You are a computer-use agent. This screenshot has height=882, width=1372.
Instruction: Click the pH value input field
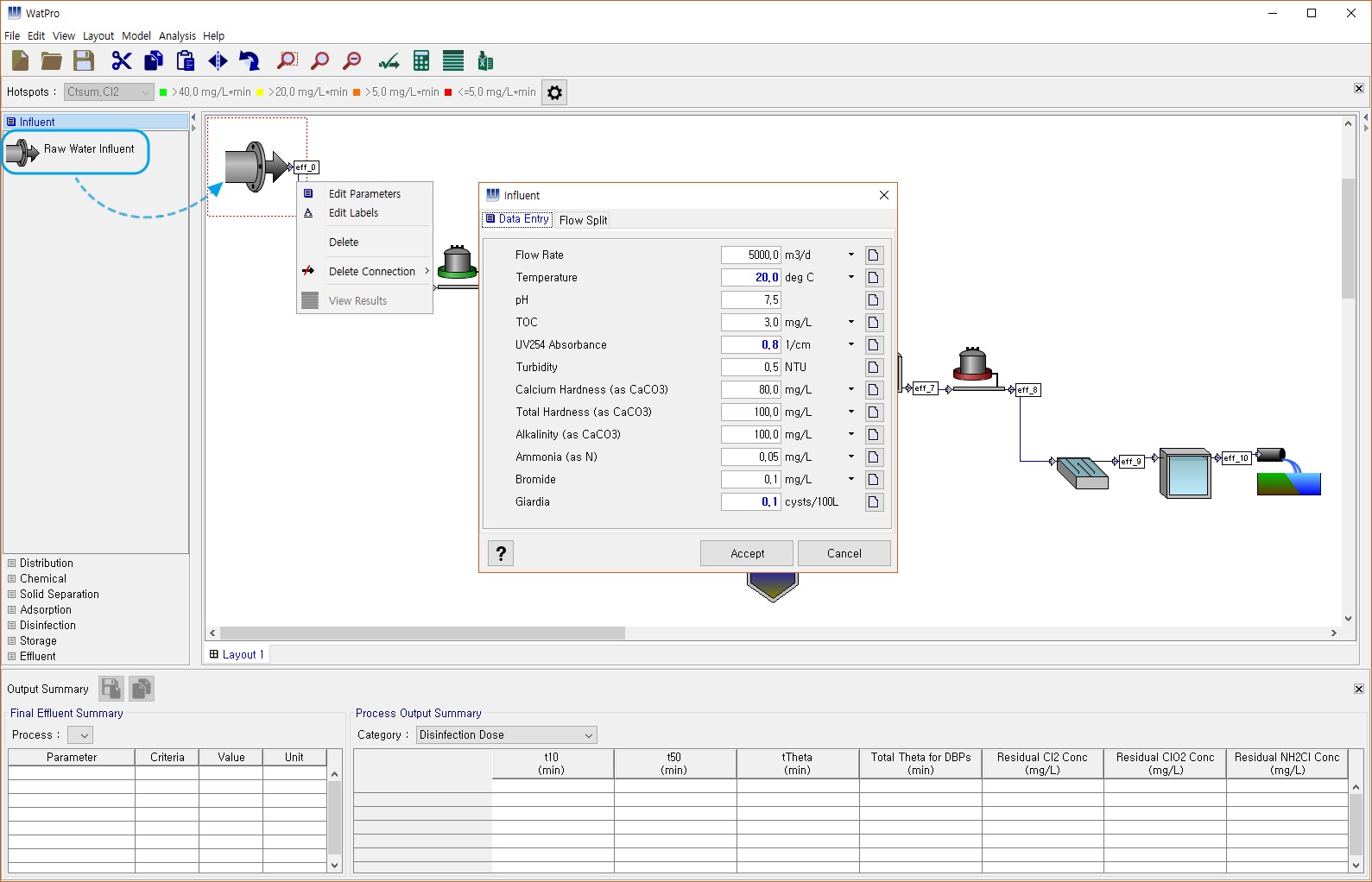point(750,300)
